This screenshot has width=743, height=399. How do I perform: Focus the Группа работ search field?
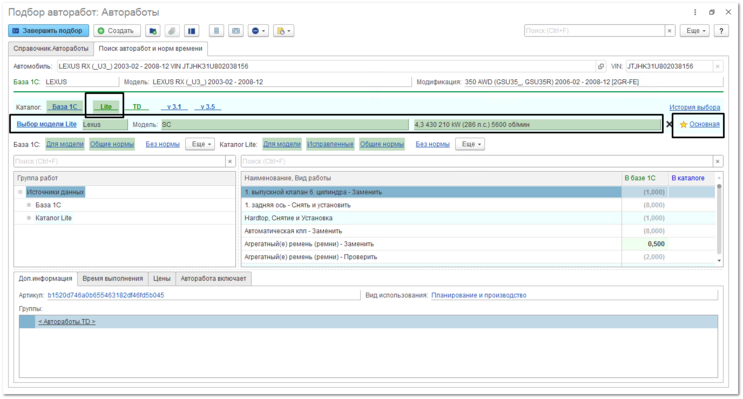click(119, 161)
